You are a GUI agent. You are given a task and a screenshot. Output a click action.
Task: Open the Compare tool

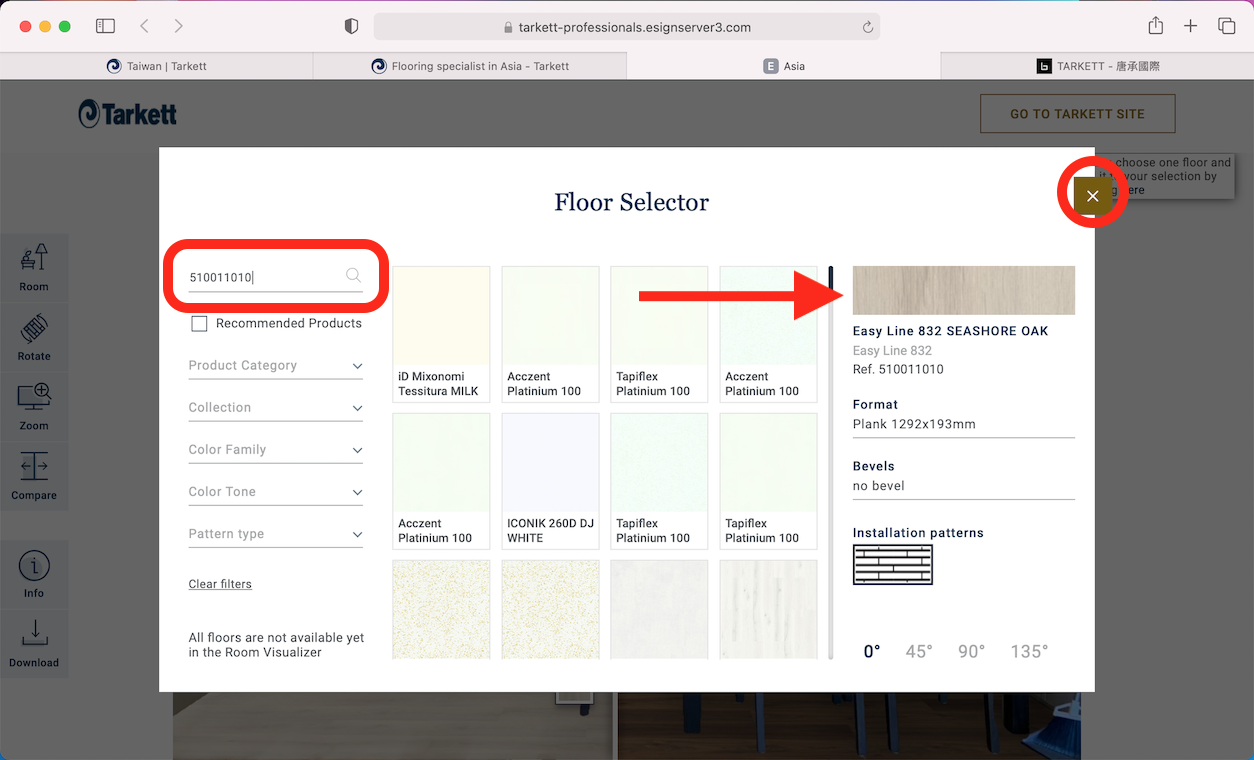34,476
